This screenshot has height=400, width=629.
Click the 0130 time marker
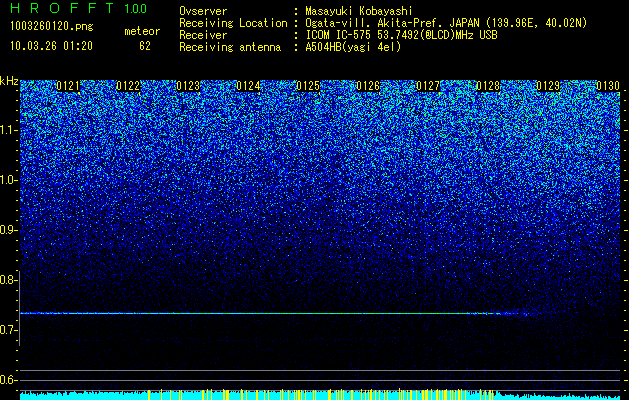pos(608,86)
